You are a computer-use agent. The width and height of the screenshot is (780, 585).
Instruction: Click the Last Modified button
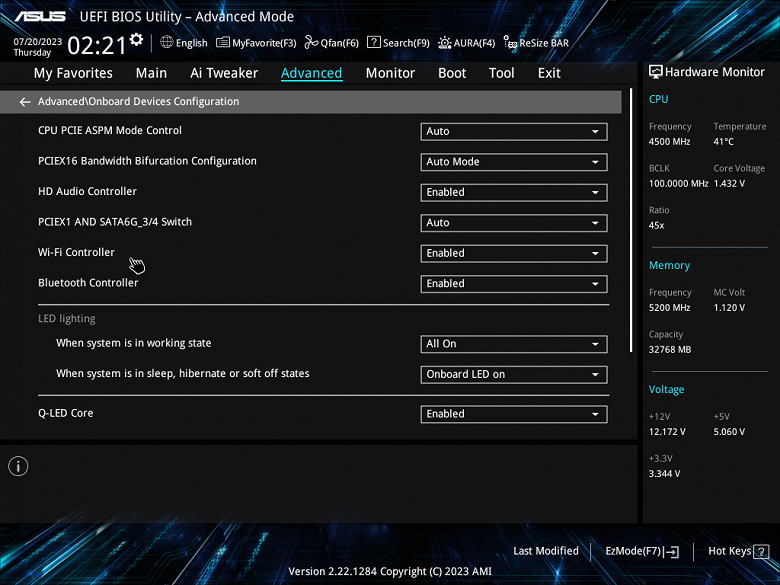(x=546, y=551)
